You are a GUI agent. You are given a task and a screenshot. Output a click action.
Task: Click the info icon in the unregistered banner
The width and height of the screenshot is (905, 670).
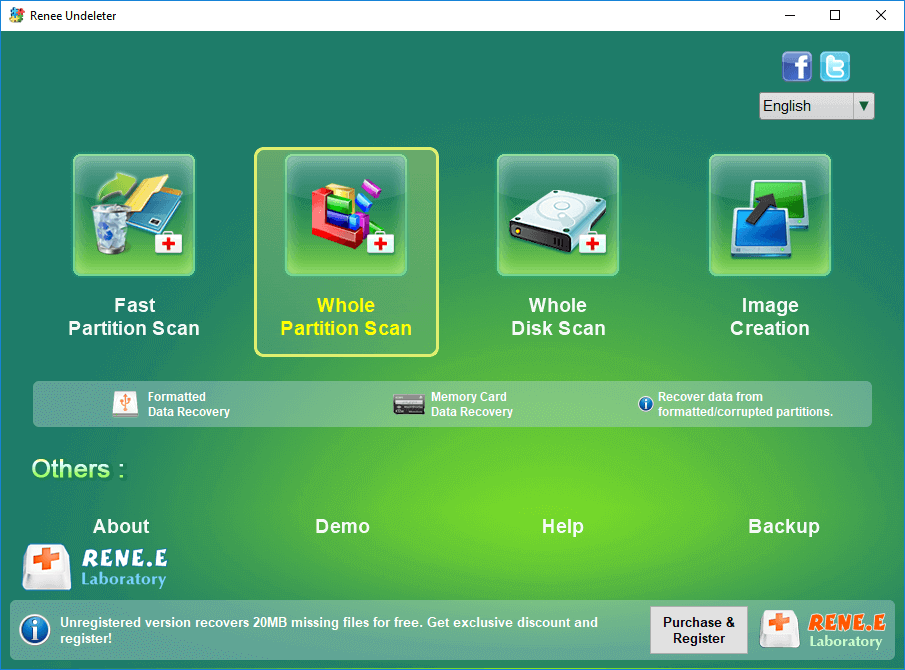point(36,630)
